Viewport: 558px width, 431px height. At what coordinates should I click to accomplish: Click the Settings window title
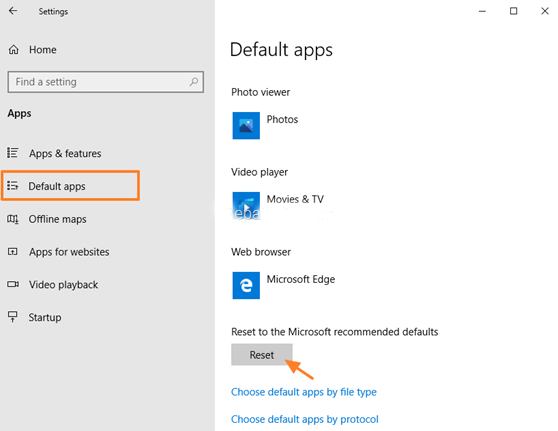coord(53,12)
